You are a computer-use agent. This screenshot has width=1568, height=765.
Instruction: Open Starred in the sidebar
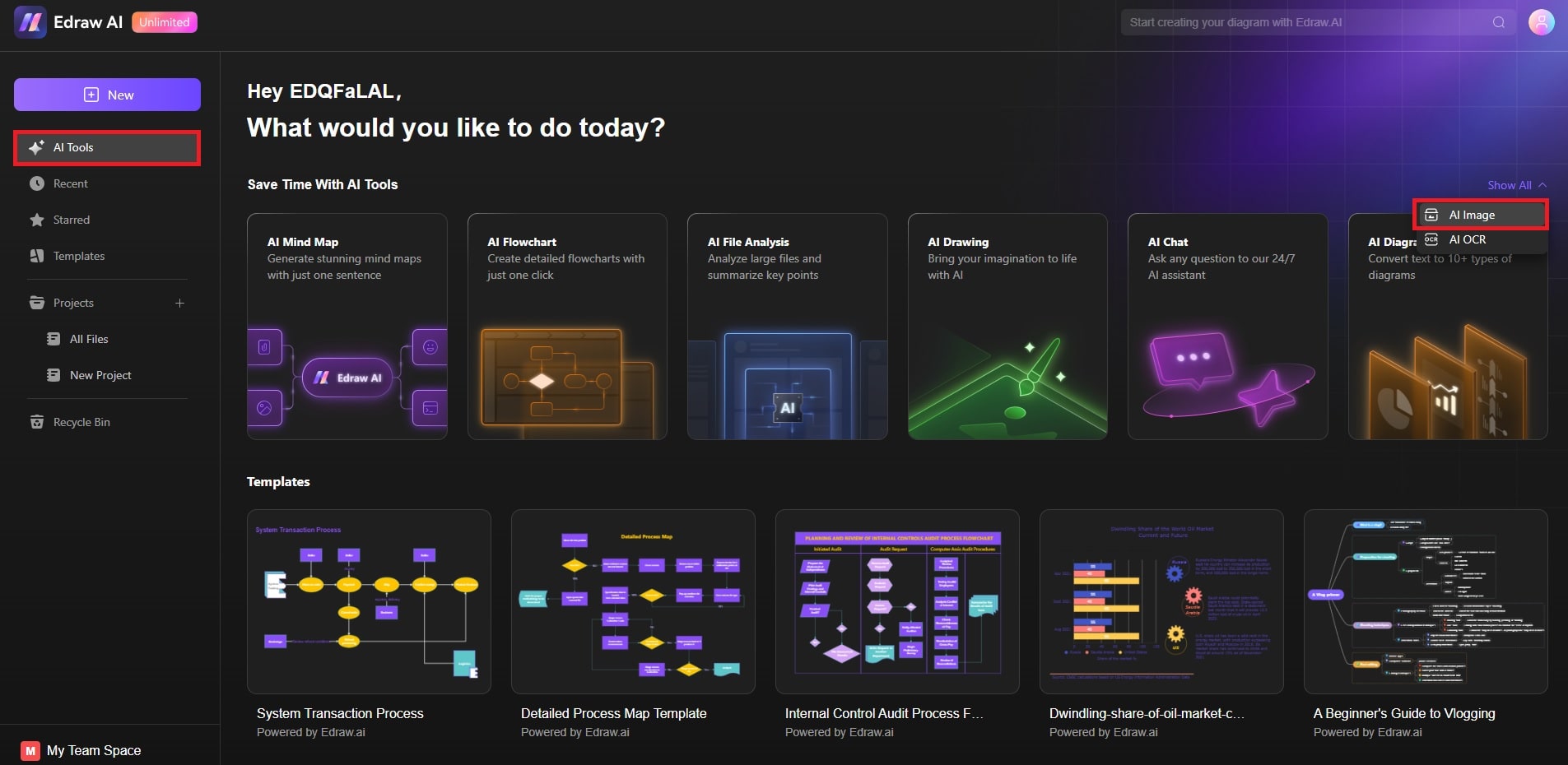(107, 220)
